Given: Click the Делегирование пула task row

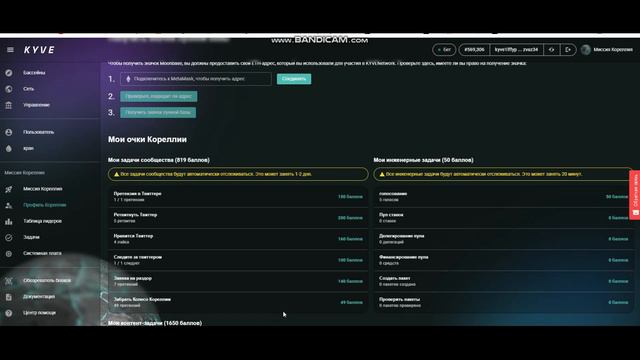Looking at the screenshot, I should coord(504,239).
